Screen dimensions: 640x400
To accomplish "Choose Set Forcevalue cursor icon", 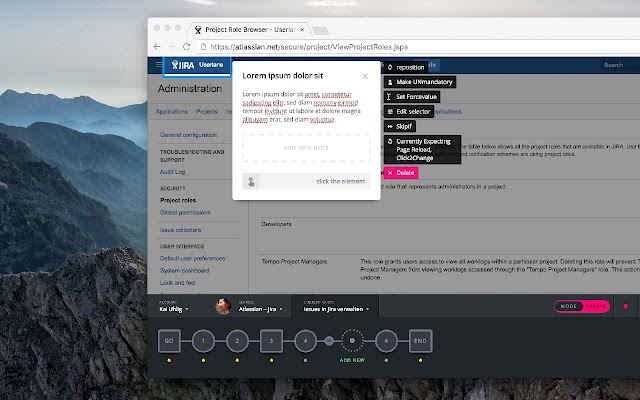I will click(x=389, y=97).
